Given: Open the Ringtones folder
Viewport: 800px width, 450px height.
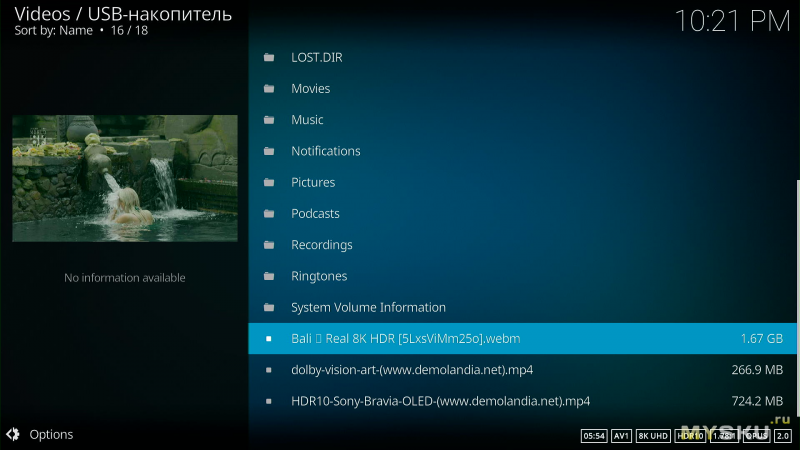Looking at the screenshot, I should pos(319,276).
